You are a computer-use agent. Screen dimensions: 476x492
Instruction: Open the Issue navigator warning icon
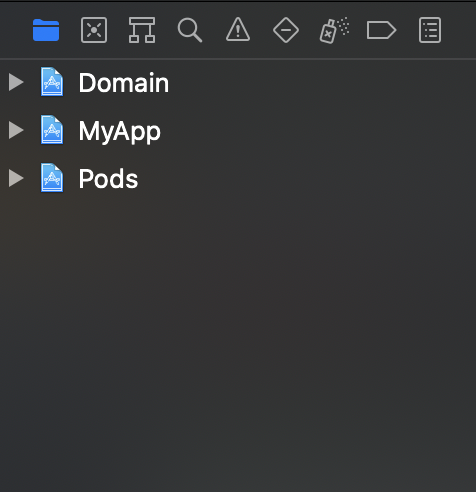coord(238,30)
